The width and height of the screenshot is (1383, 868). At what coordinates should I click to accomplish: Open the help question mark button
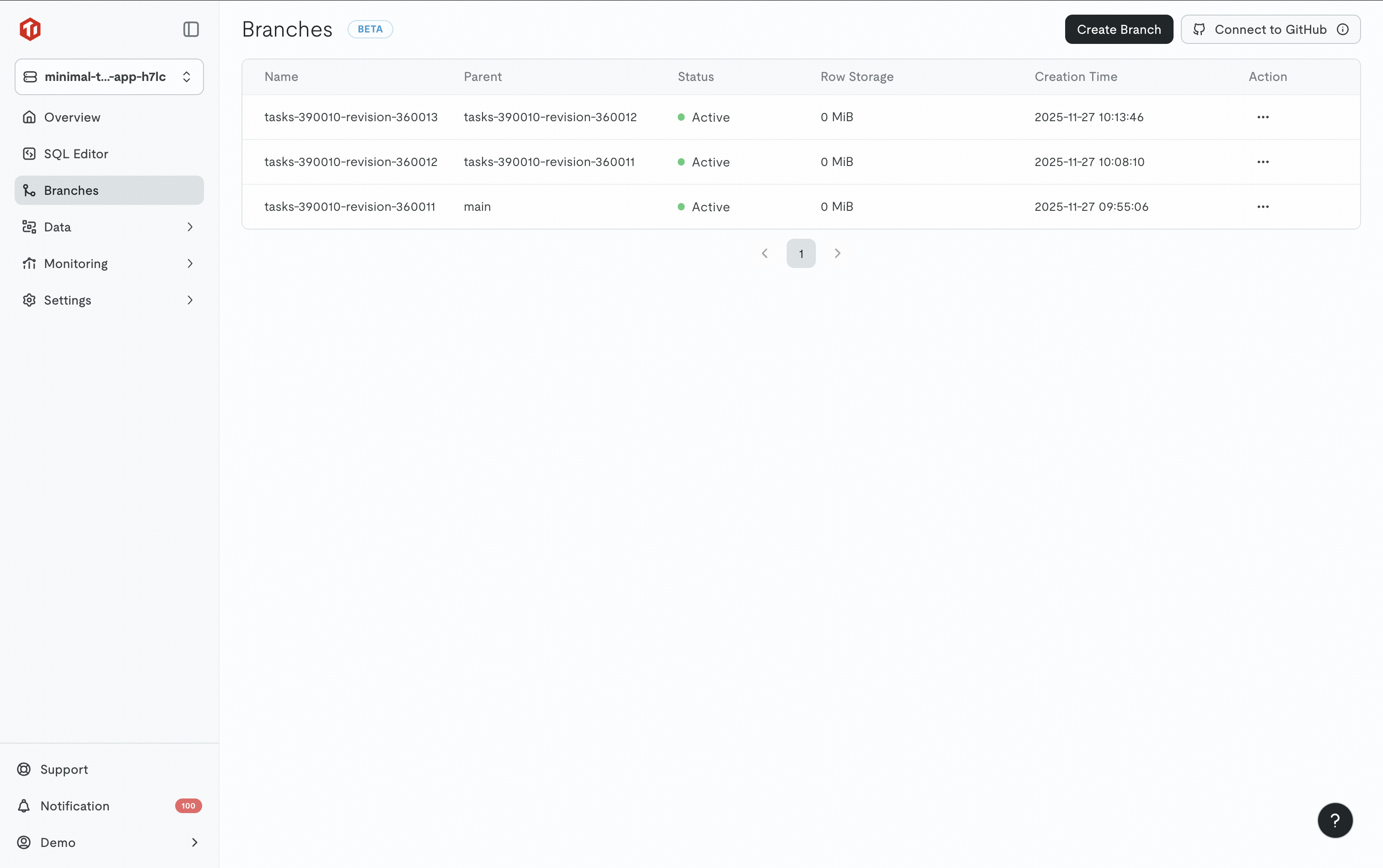click(x=1335, y=820)
